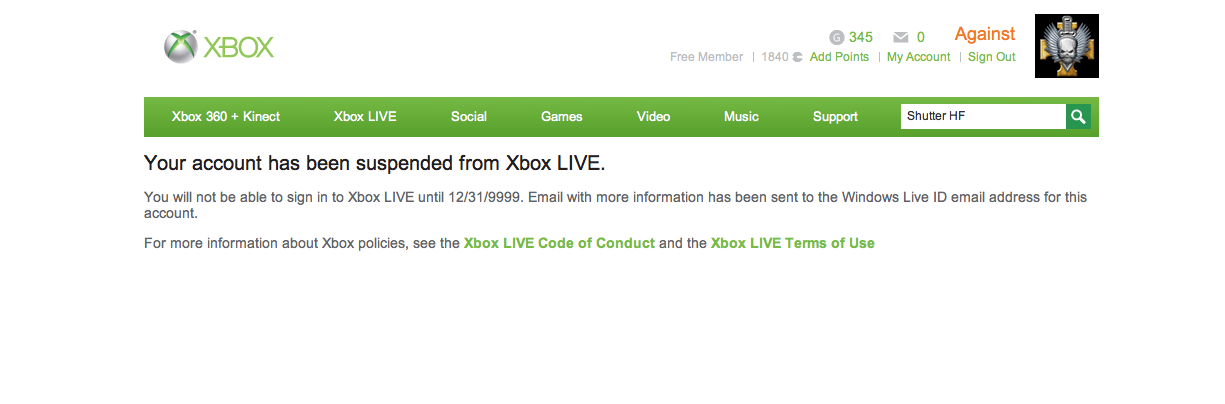The height and width of the screenshot is (404, 1225).
Task: Click the Xbox logo
Action: [x=219, y=47]
